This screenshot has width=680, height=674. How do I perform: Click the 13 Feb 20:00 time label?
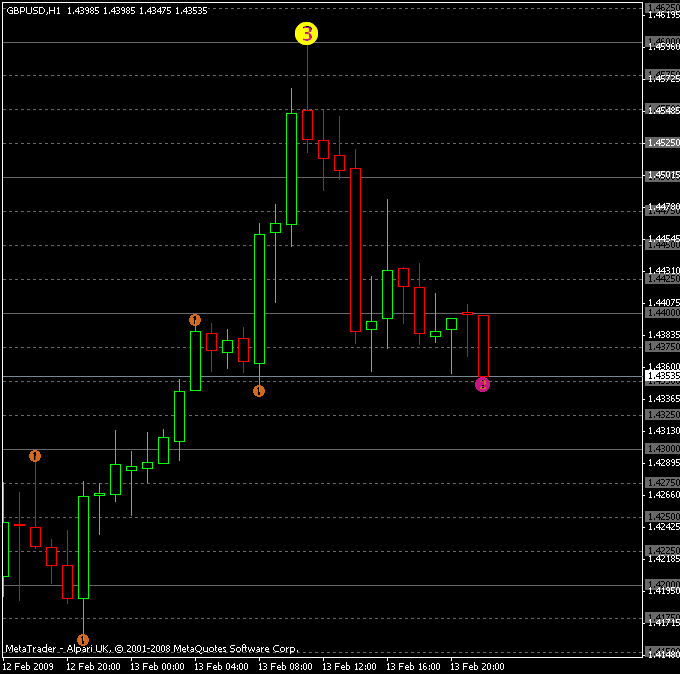tap(477, 666)
